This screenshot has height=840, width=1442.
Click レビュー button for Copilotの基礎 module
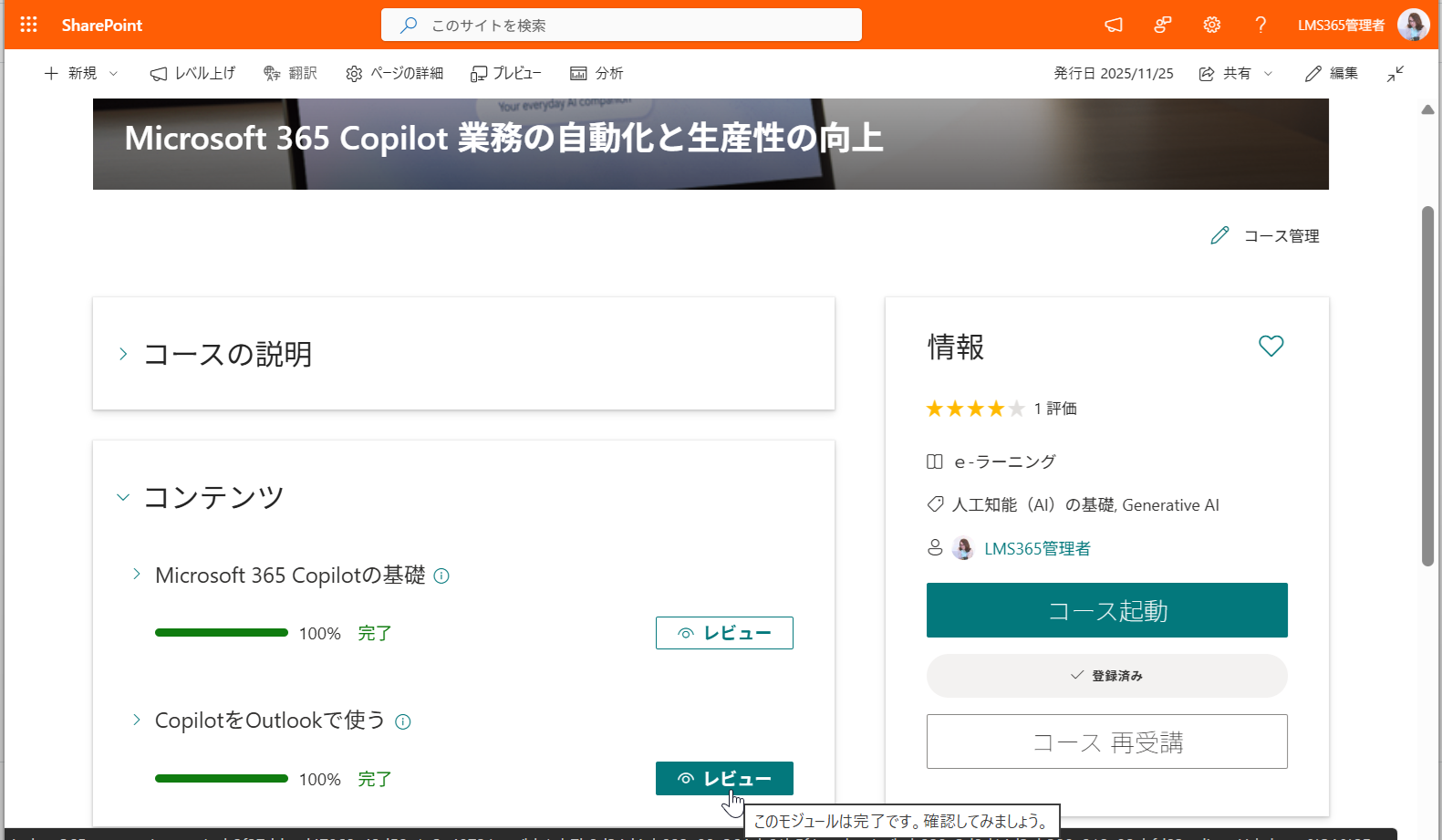[x=724, y=633]
